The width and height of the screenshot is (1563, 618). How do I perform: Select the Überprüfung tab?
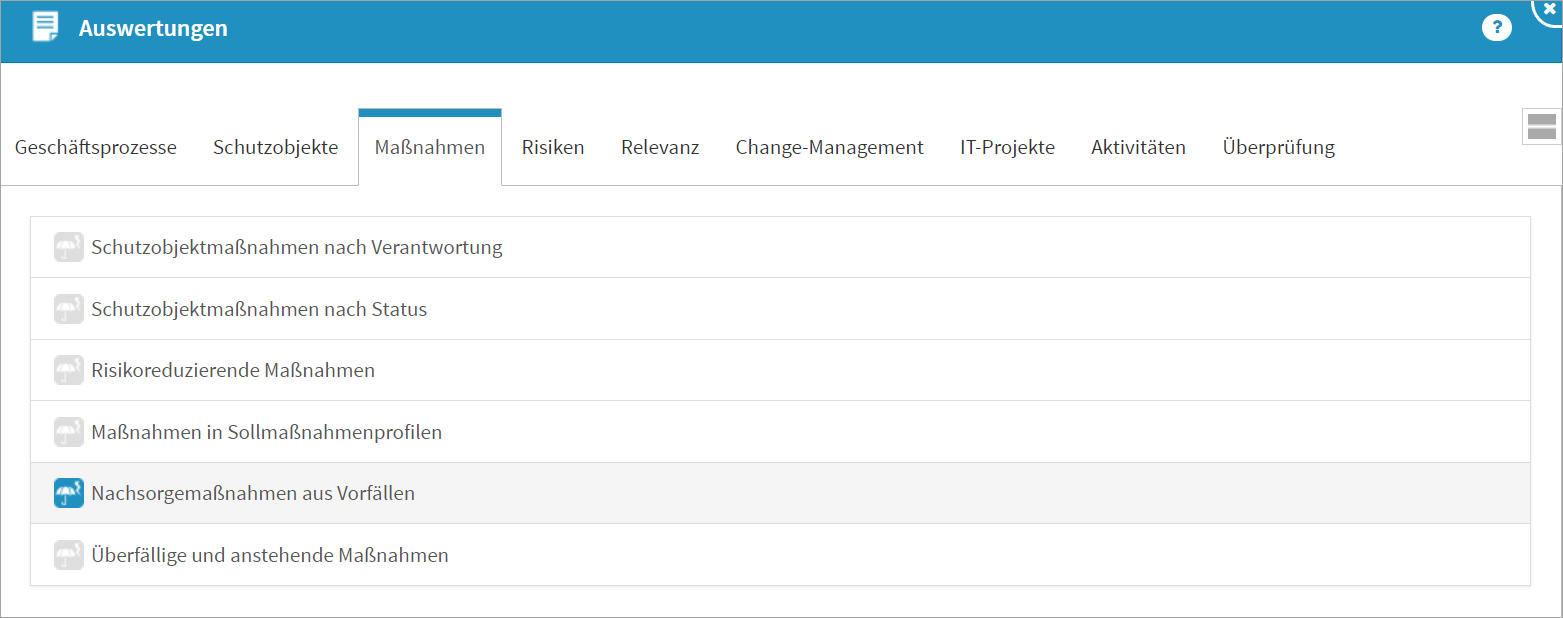coord(1278,148)
